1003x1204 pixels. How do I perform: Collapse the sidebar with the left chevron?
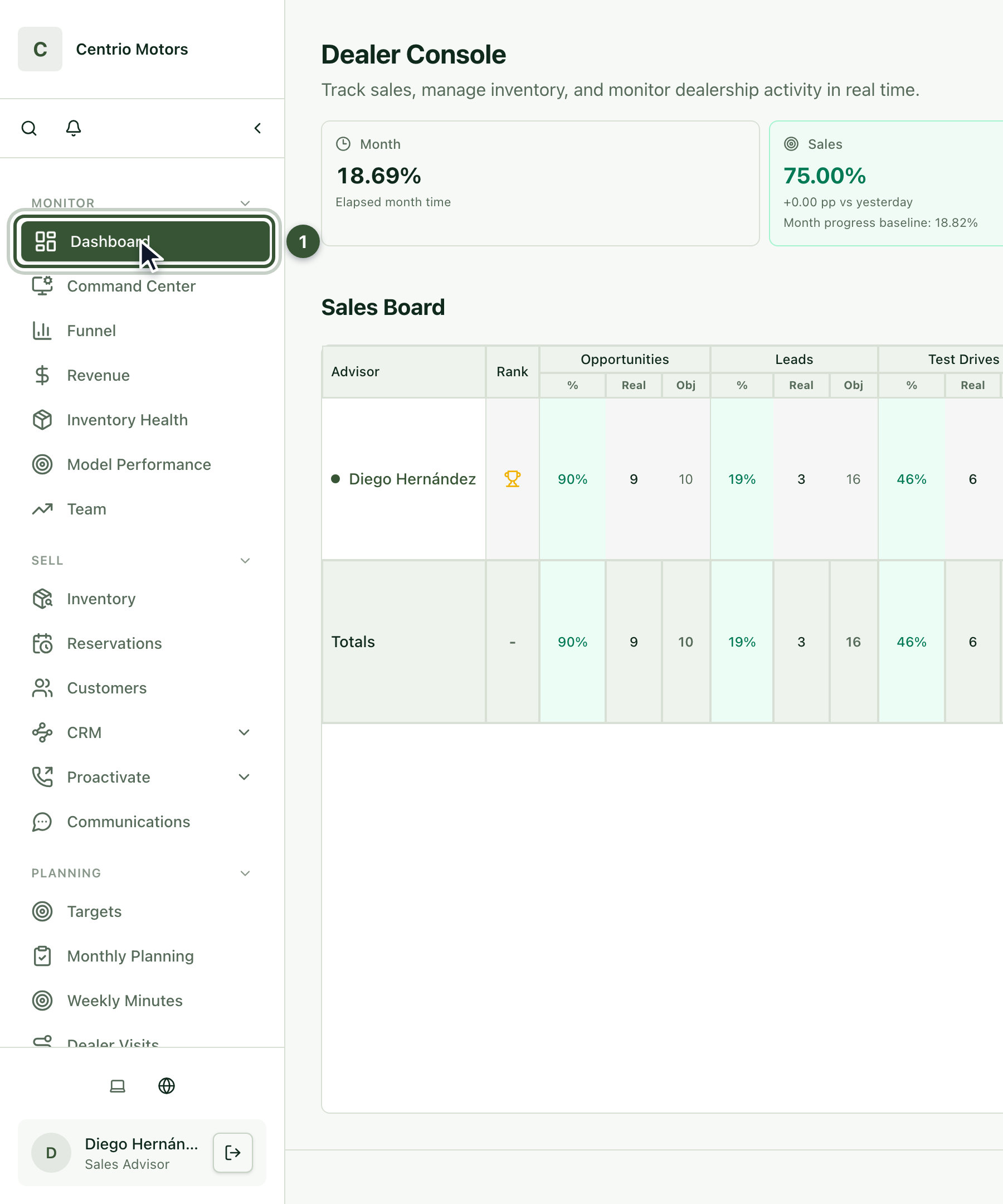tap(258, 128)
